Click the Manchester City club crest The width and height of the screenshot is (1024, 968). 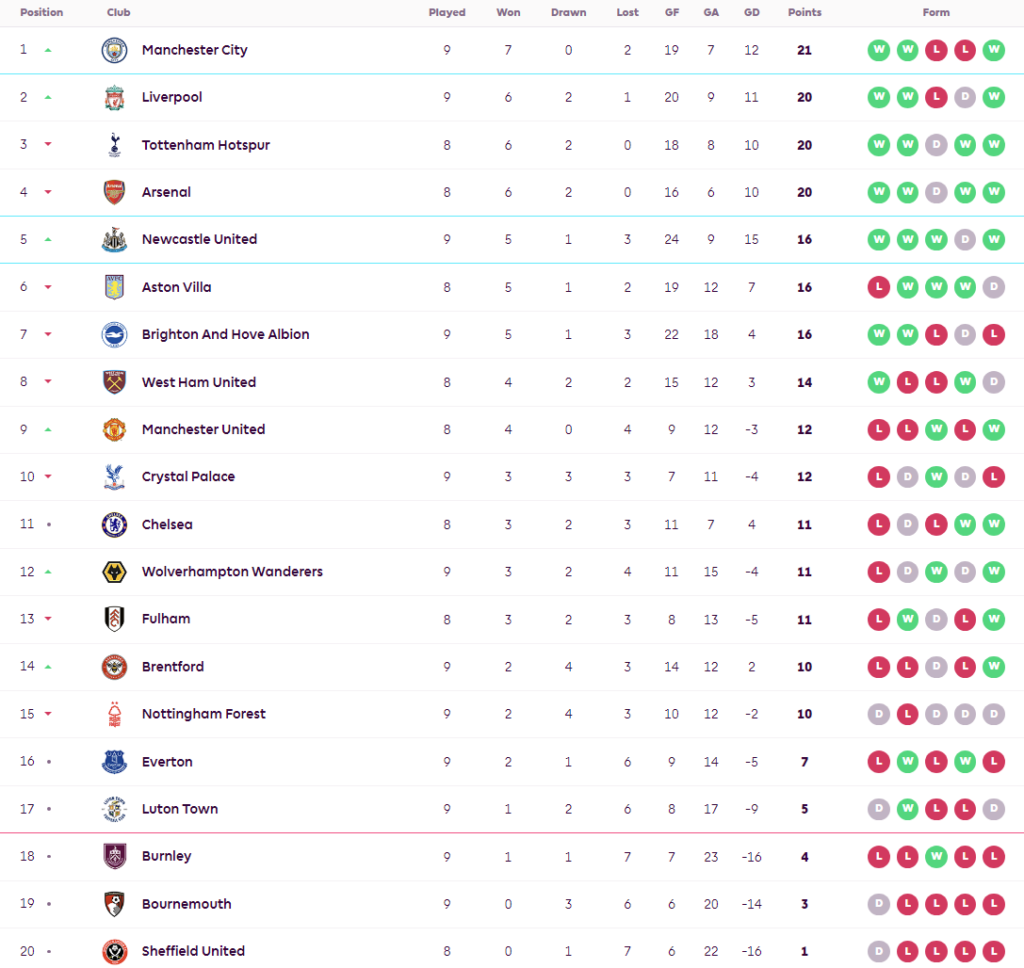pos(114,50)
